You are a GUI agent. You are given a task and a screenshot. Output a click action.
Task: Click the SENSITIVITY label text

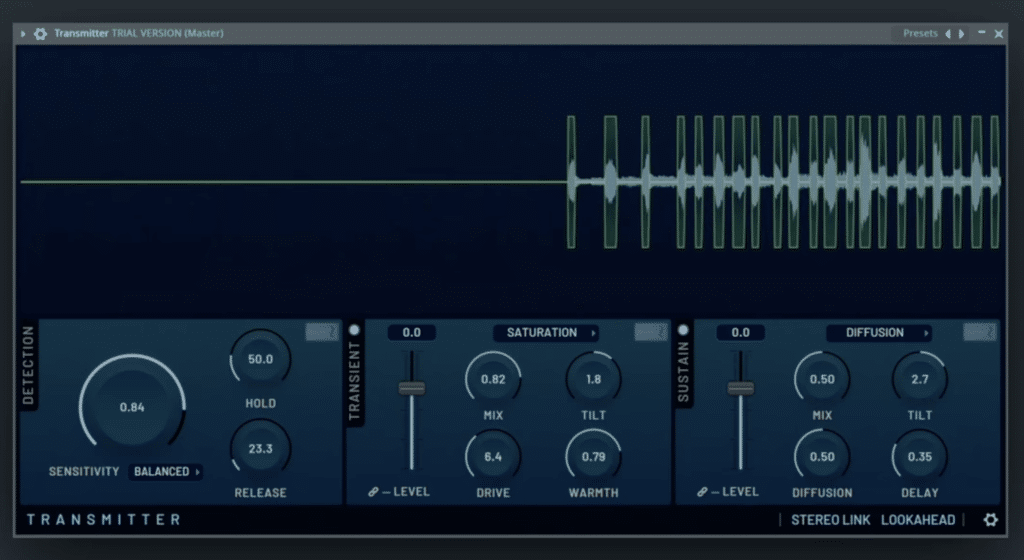point(84,471)
